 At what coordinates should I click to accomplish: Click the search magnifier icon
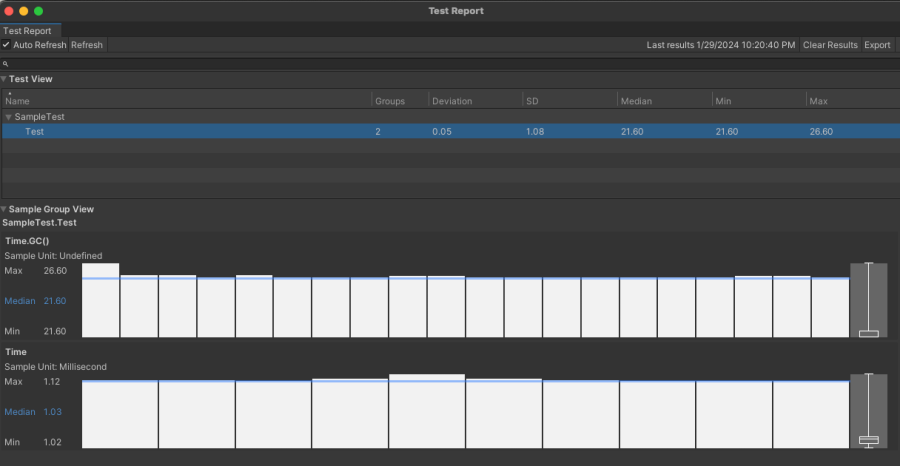6,64
